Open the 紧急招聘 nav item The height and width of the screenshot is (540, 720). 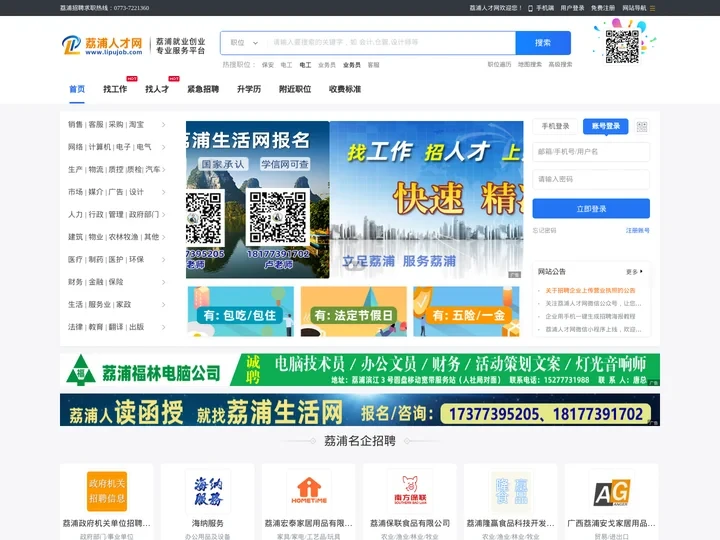click(203, 89)
